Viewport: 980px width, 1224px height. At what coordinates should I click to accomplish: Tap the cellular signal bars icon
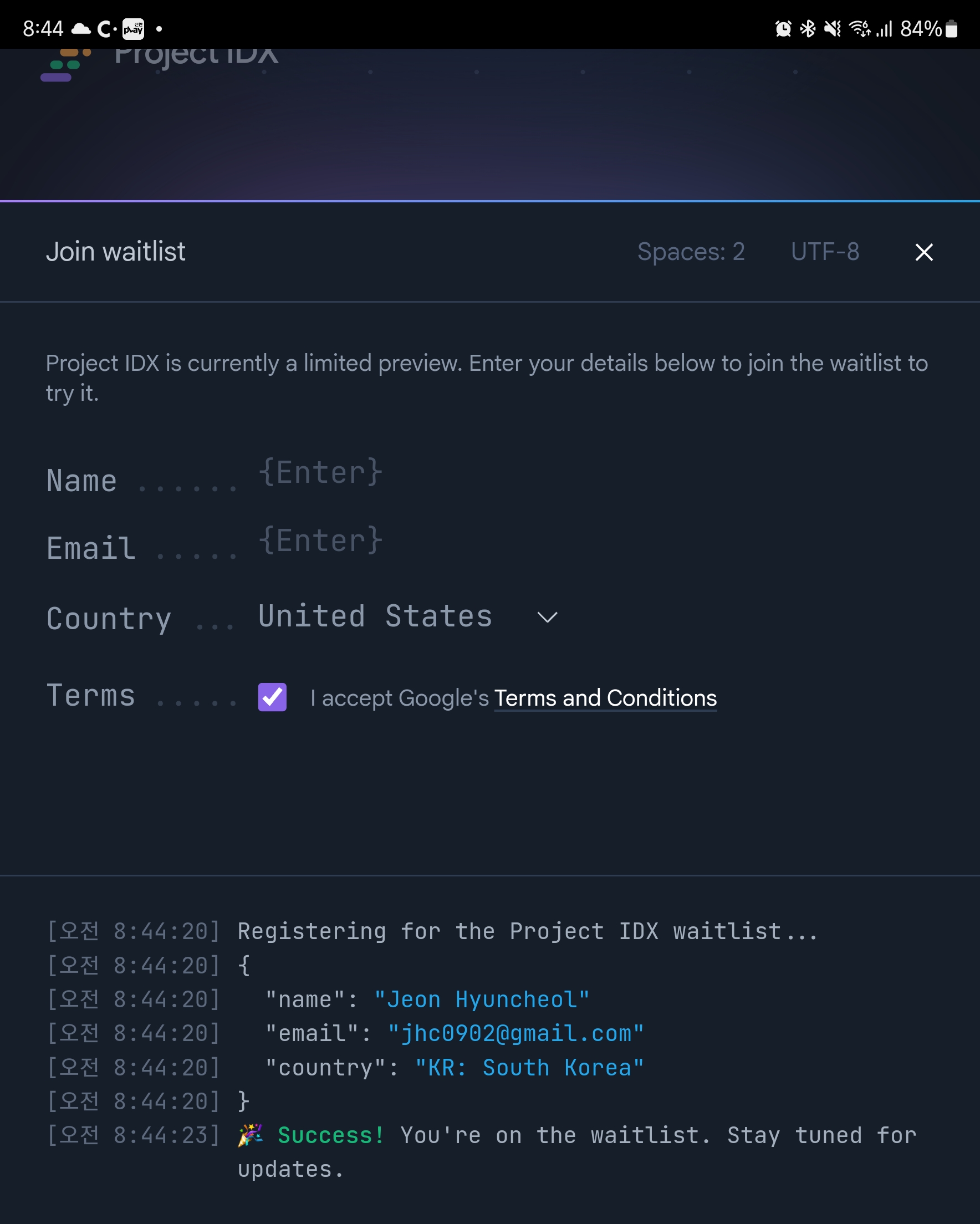pos(884,28)
